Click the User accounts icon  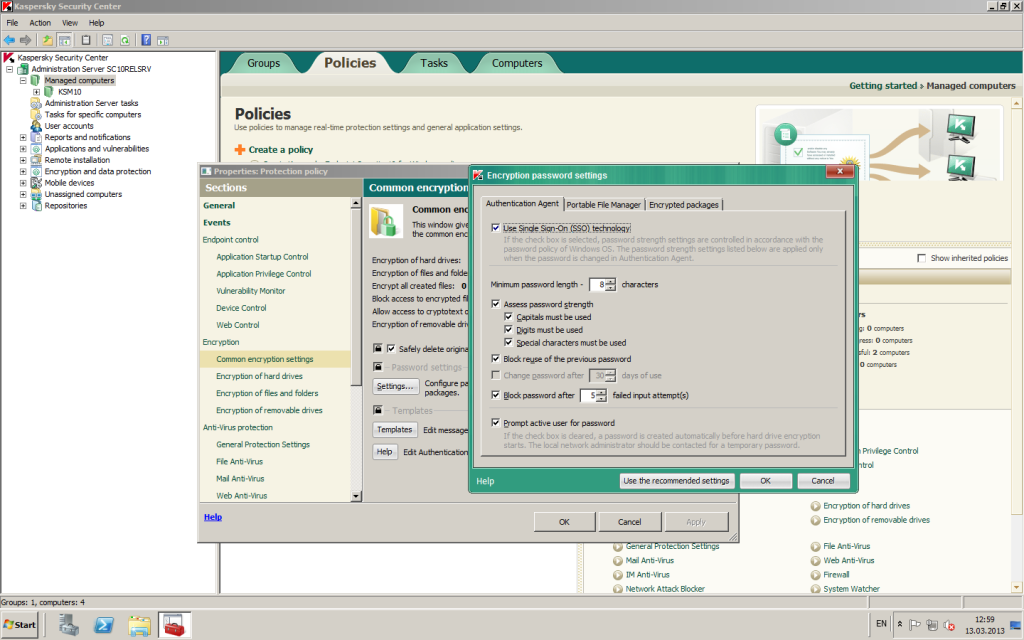coord(36,126)
